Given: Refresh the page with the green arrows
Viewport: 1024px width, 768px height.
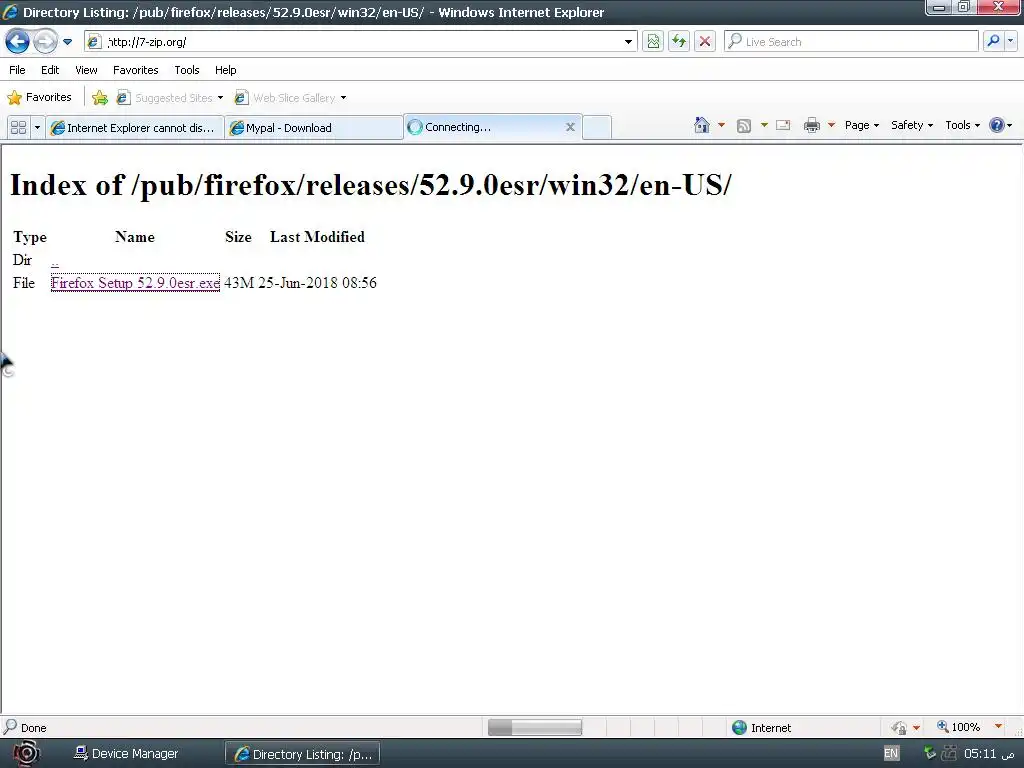Looking at the screenshot, I should 679,42.
